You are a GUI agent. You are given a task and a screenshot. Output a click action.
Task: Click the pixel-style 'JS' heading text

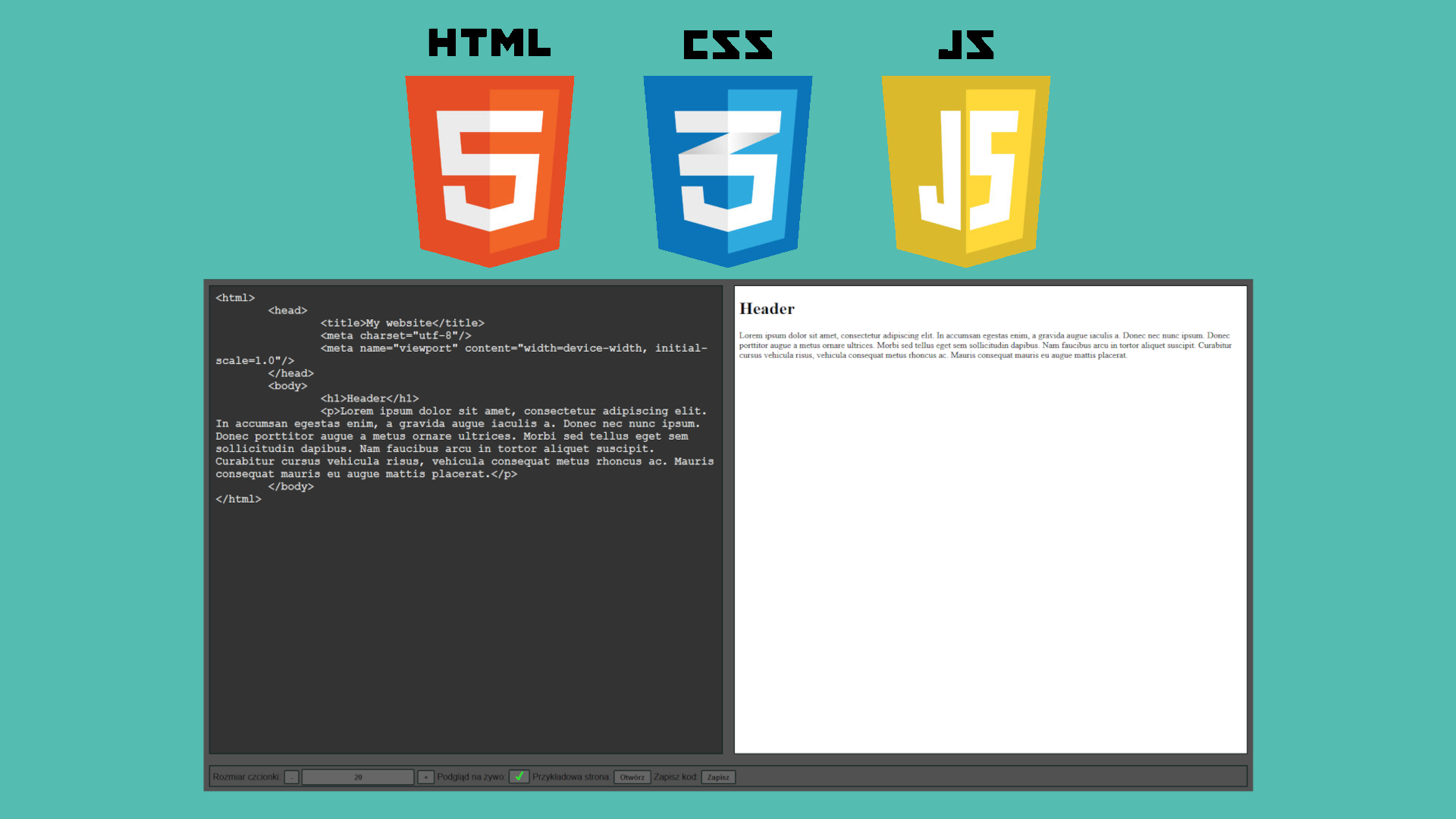[x=965, y=45]
